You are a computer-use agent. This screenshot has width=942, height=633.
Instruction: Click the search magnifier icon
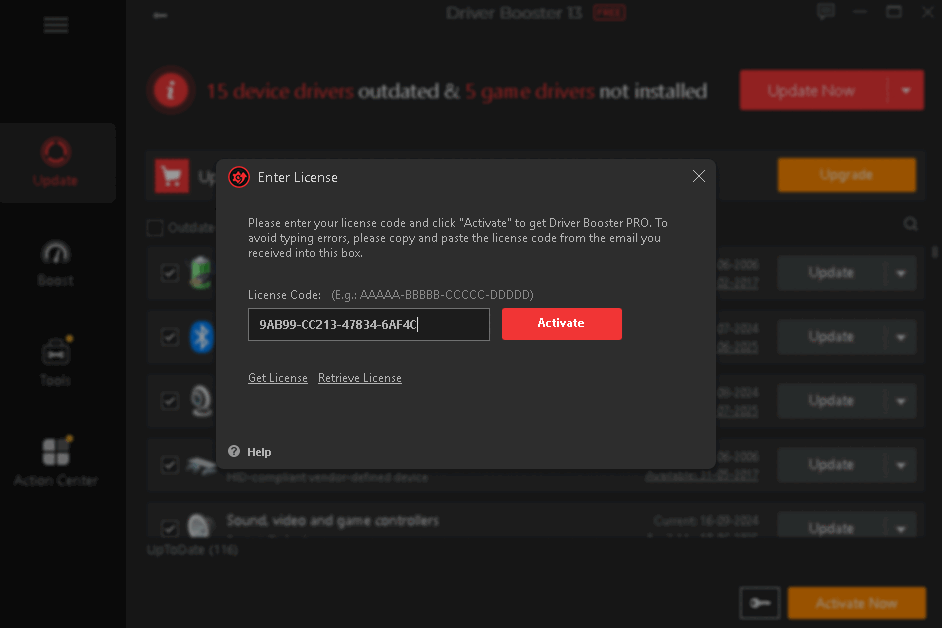(x=910, y=224)
